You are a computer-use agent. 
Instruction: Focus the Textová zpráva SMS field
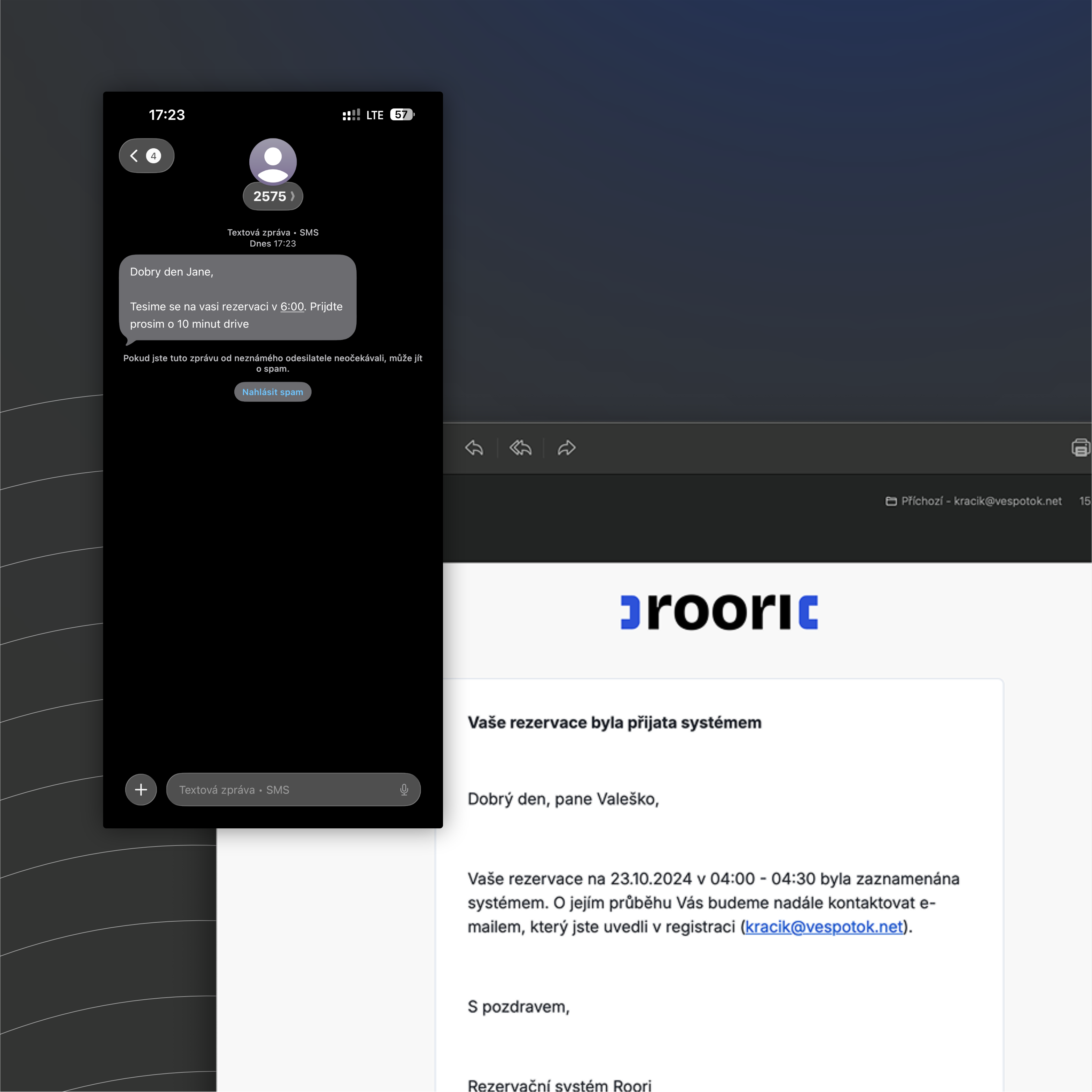(283, 789)
